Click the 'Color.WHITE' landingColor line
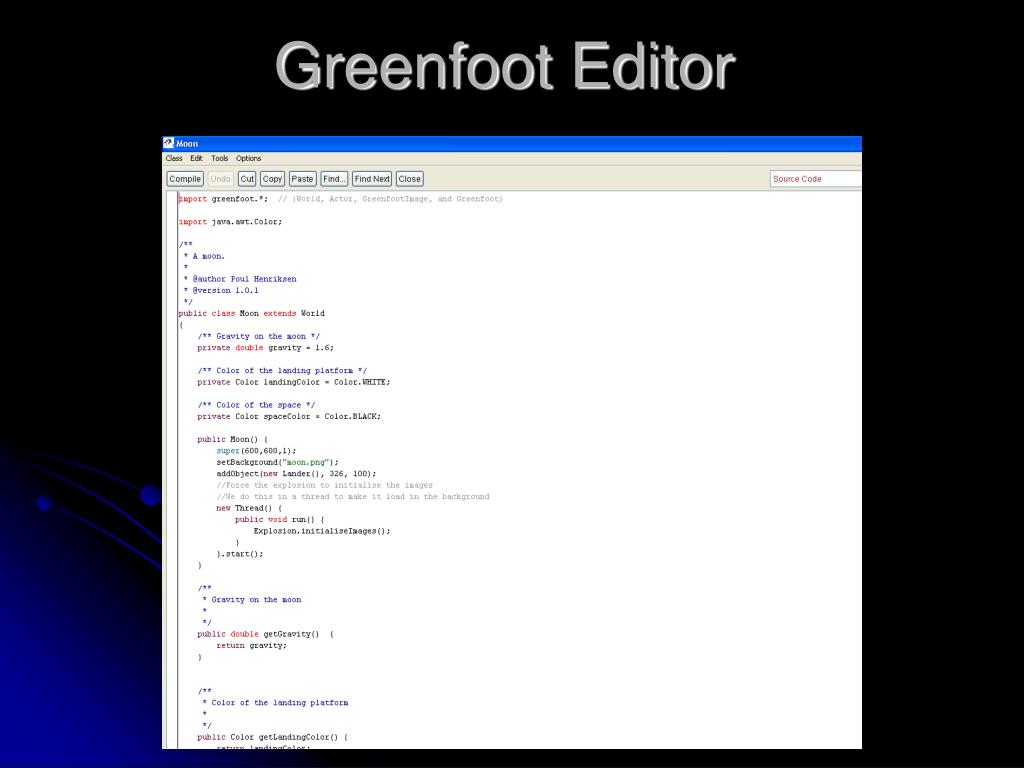 (293, 382)
